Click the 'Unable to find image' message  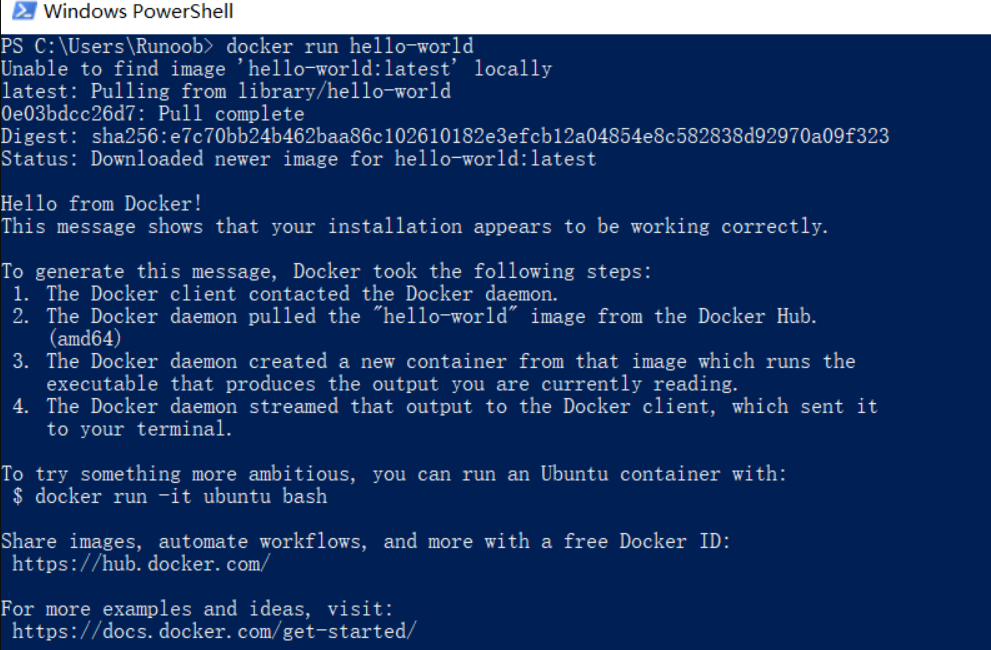click(276, 69)
